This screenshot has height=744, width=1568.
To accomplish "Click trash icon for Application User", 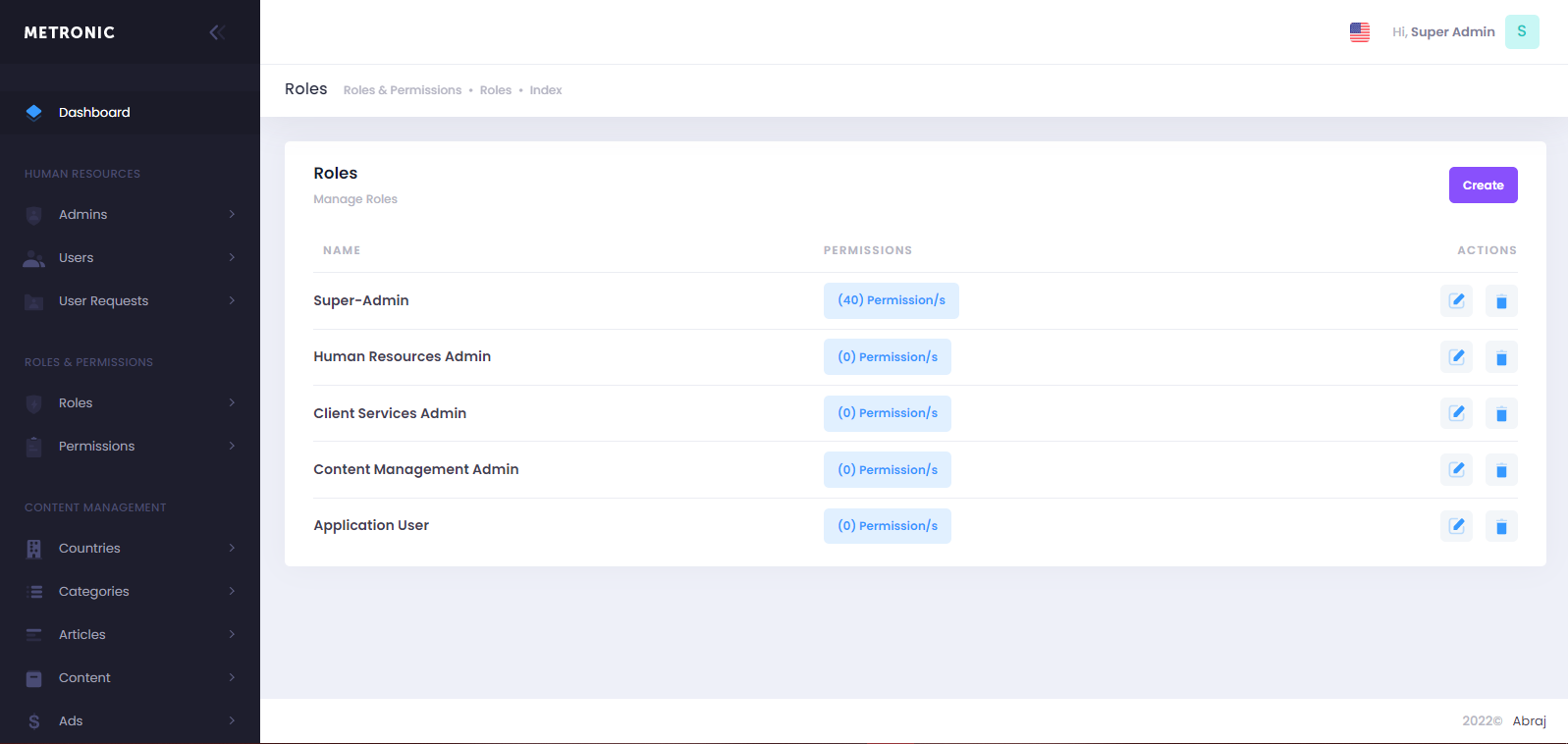I will point(1501,526).
